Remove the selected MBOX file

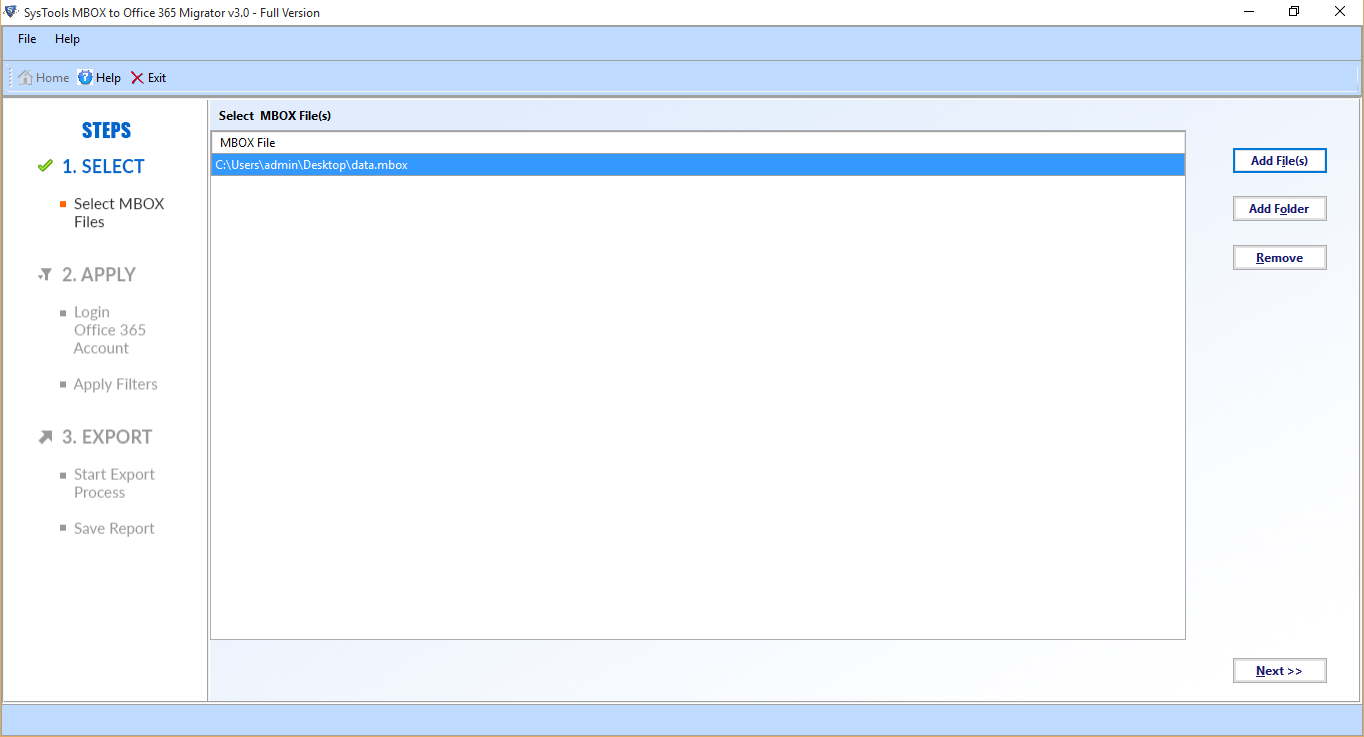1279,258
